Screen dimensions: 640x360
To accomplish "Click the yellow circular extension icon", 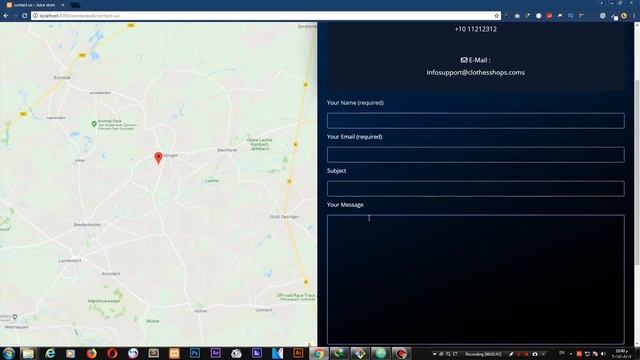I will [x=624, y=16].
